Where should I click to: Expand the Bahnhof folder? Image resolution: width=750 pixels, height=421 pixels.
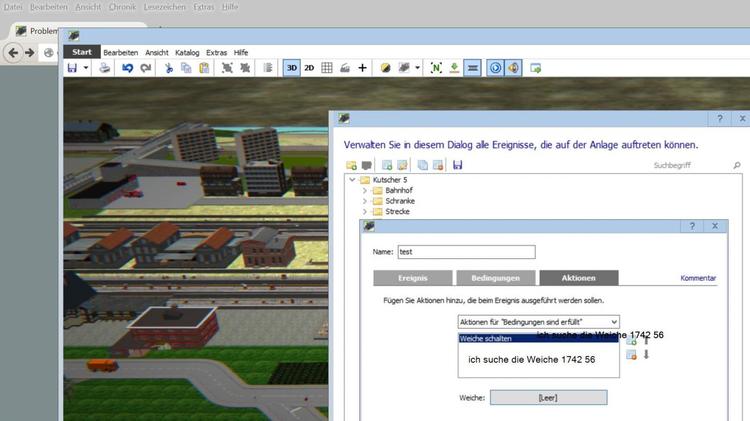click(365, 190)
